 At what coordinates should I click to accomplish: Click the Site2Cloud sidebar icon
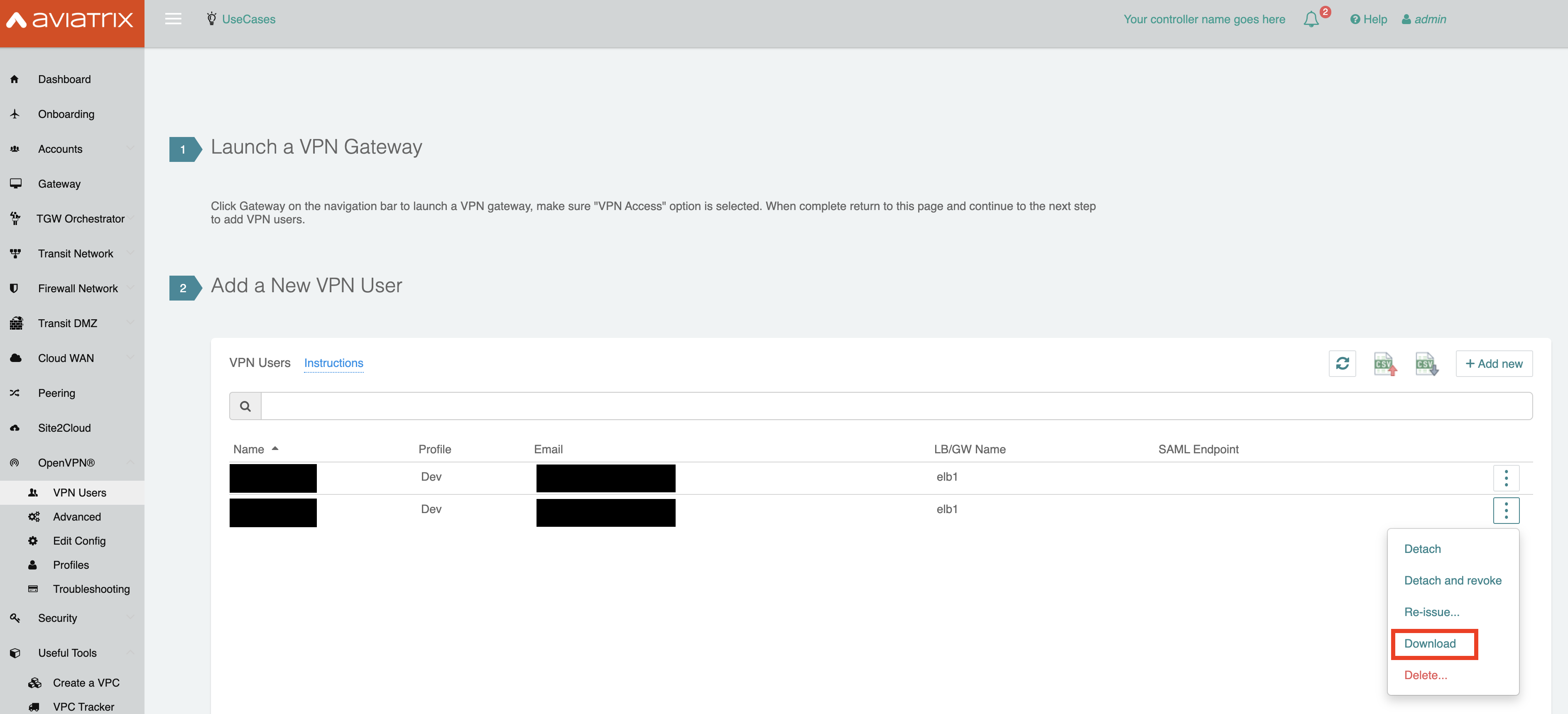(15, 427)
